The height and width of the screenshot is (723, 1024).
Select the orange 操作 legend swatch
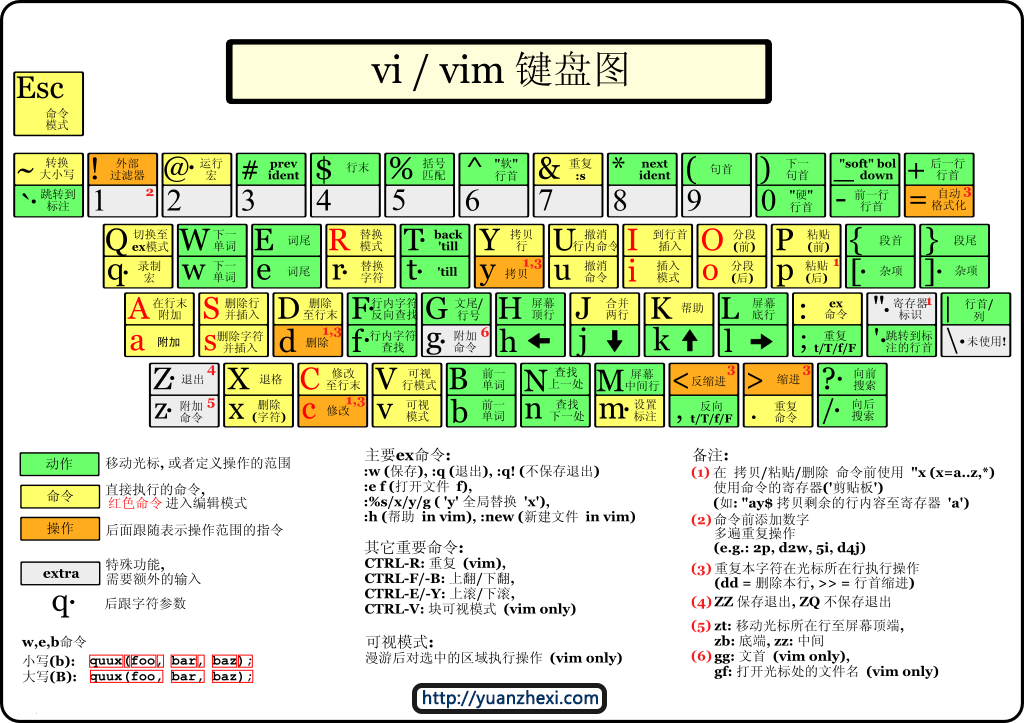click(59, 528)
